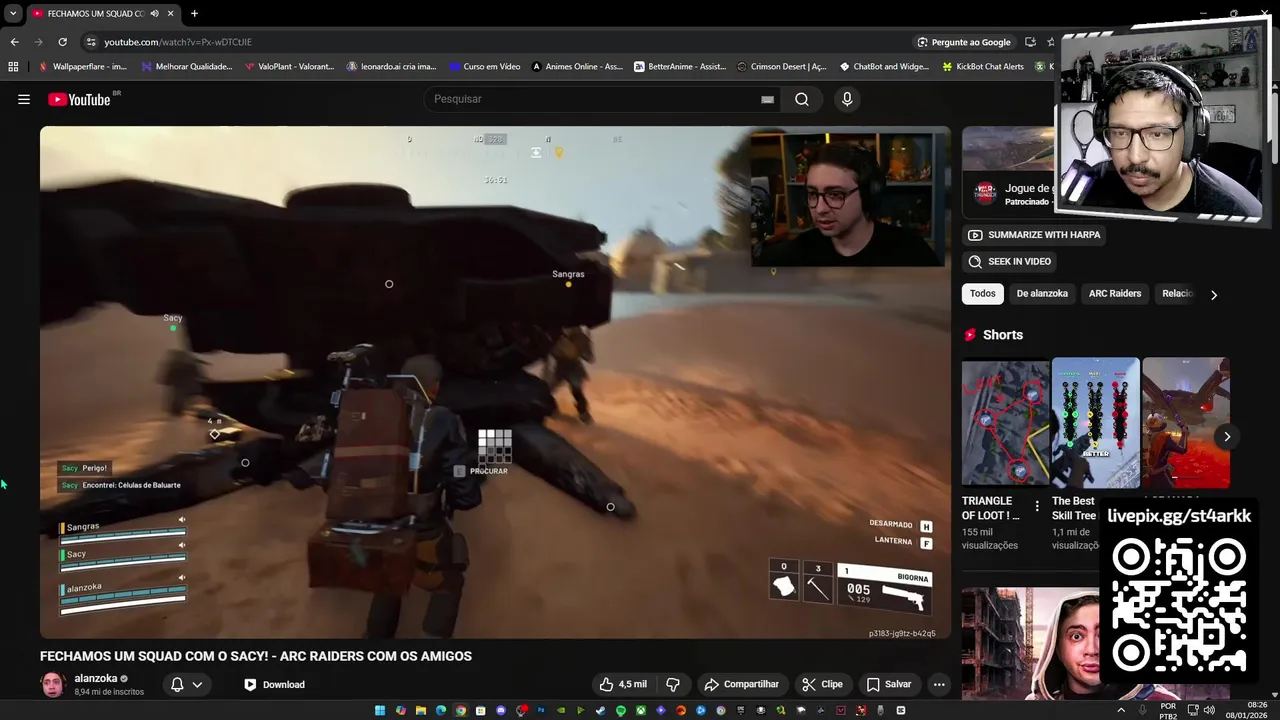Open Crimson Desert bookmark
The image size is (1280, 720).
click(782, 67)
